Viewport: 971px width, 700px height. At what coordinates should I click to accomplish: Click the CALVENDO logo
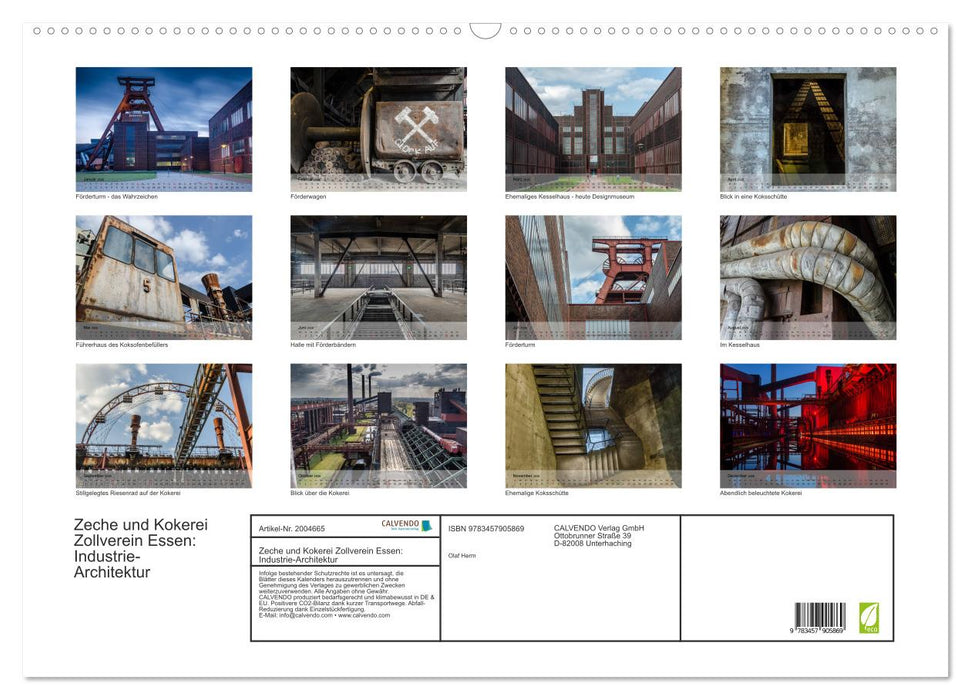coord(401,524)
